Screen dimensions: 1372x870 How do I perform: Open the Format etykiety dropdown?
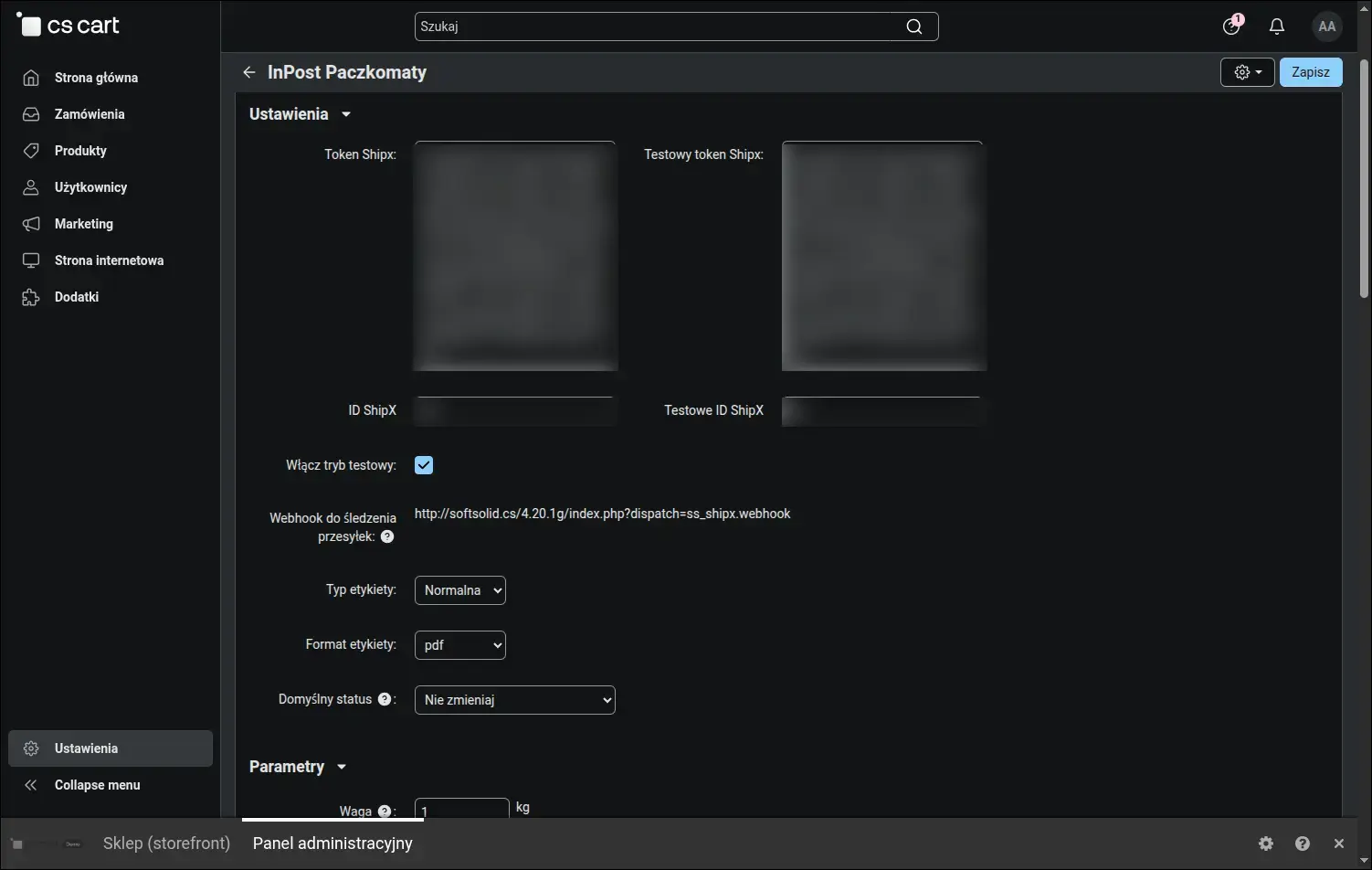coord(460,645)
